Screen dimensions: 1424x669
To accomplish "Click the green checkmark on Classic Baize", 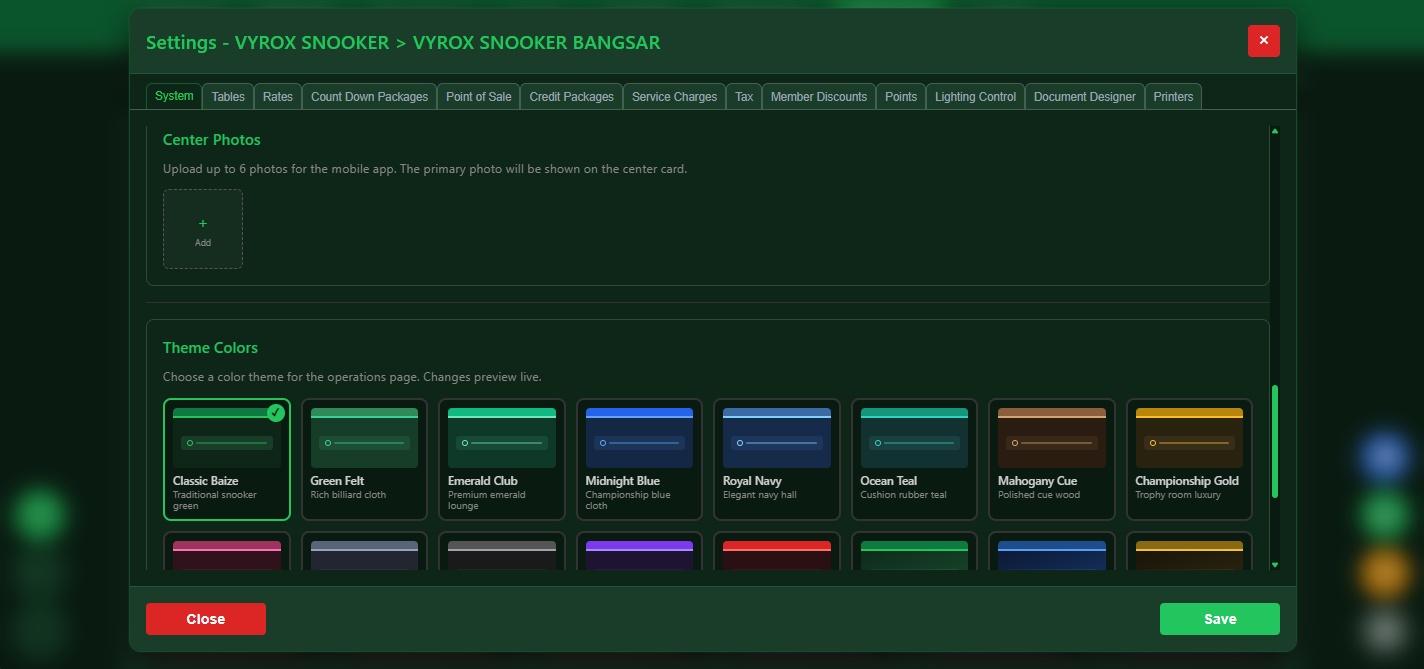I will [x=276, y=413].
